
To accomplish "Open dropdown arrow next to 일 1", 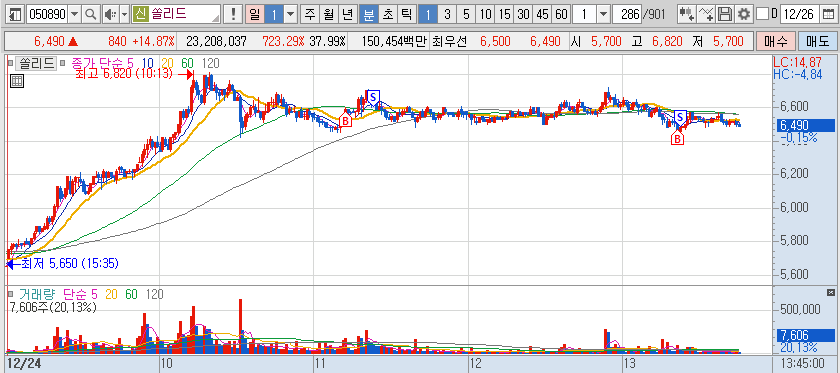I will point(290,14).
